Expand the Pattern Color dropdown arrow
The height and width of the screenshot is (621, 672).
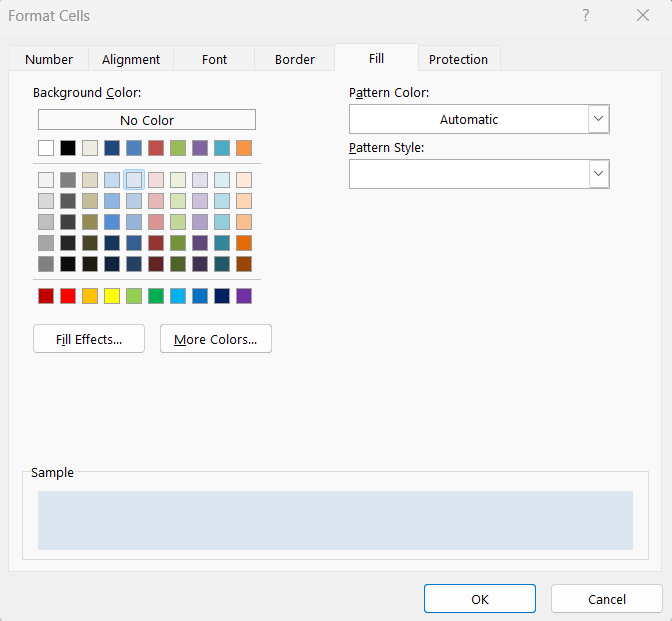coord(599,119)
